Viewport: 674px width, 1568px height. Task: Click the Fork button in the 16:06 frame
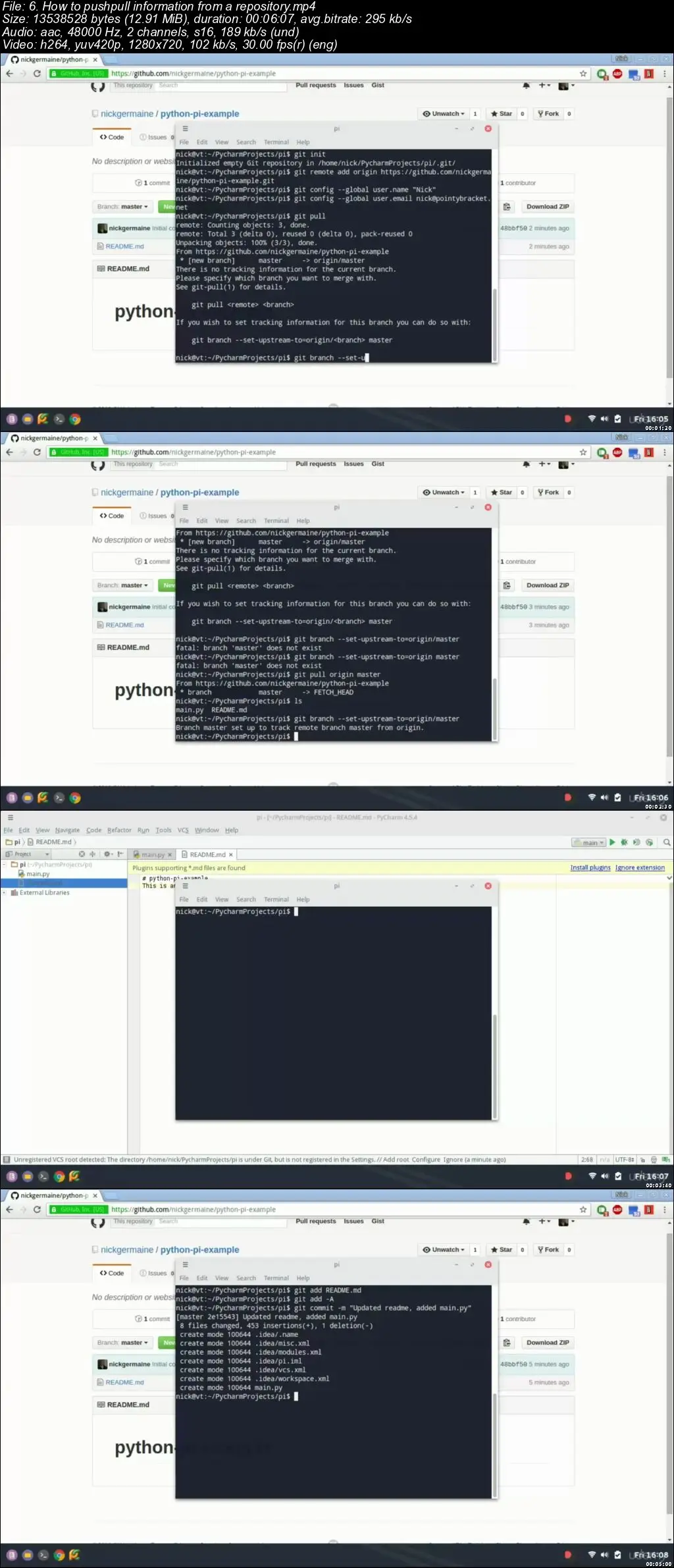pos(548,493)
